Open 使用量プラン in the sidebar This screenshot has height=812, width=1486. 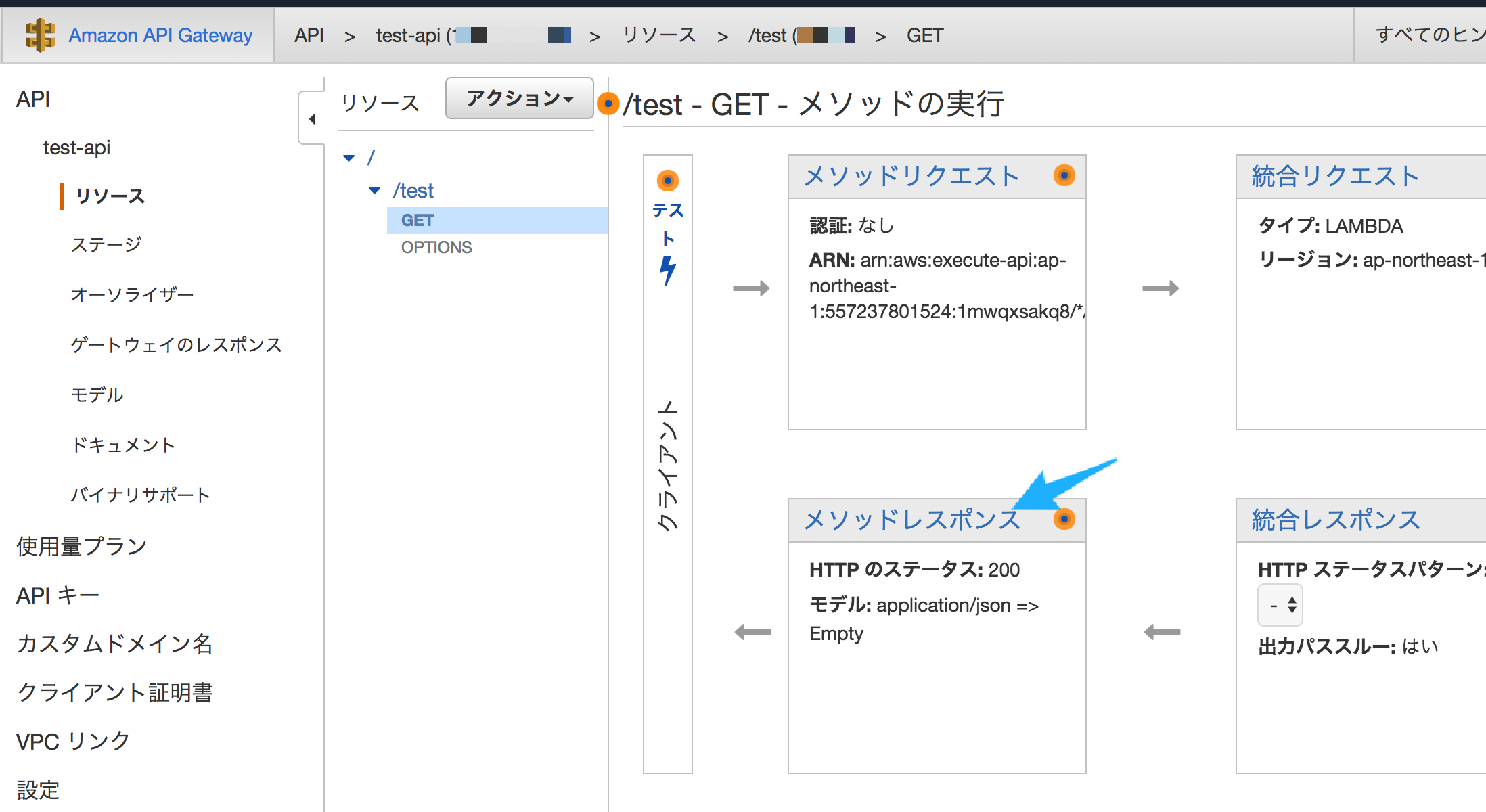(81, 546)
